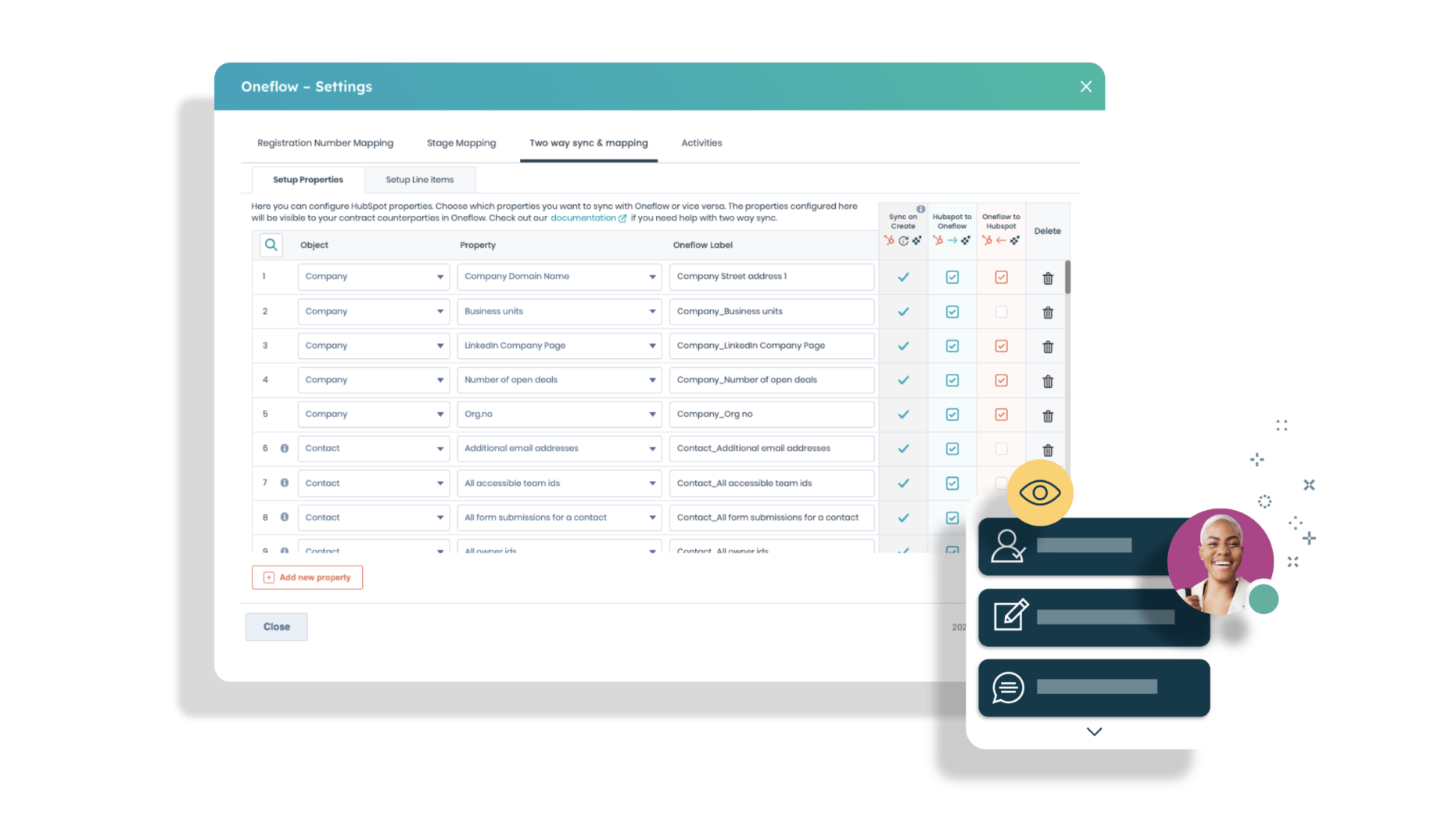Click the Oneflow Label column header
Screen dimensions: 1456x819
pyautogui.click(x=703, y=245)
